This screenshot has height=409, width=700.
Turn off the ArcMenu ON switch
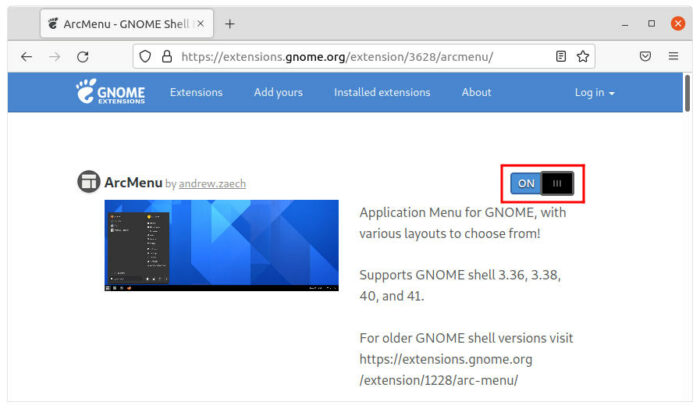click(542, 184)
